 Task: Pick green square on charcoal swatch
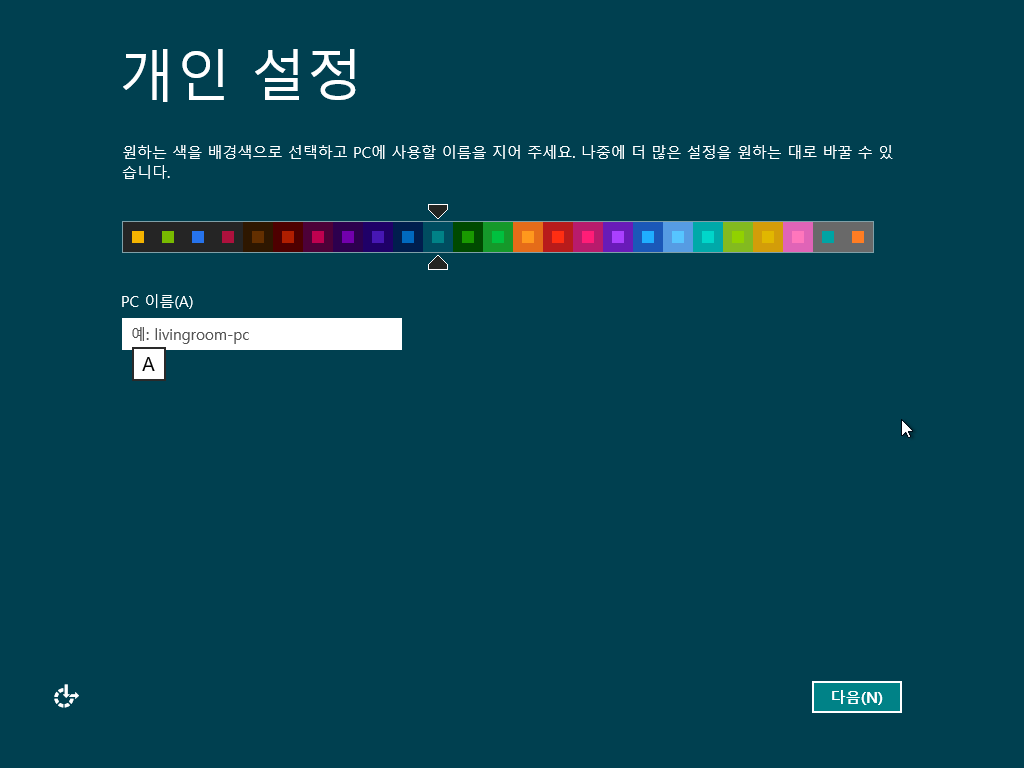(168, 237)
